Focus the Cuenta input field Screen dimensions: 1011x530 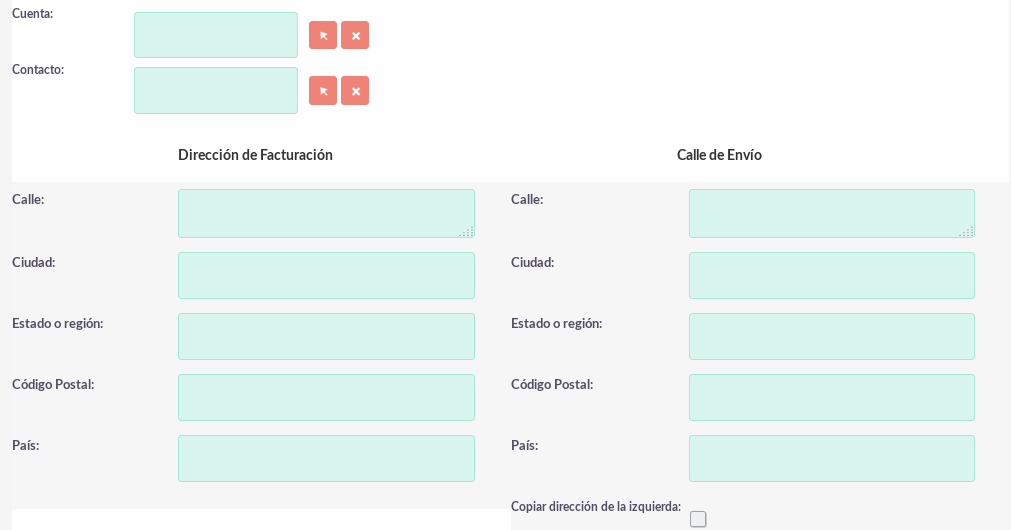216,35
